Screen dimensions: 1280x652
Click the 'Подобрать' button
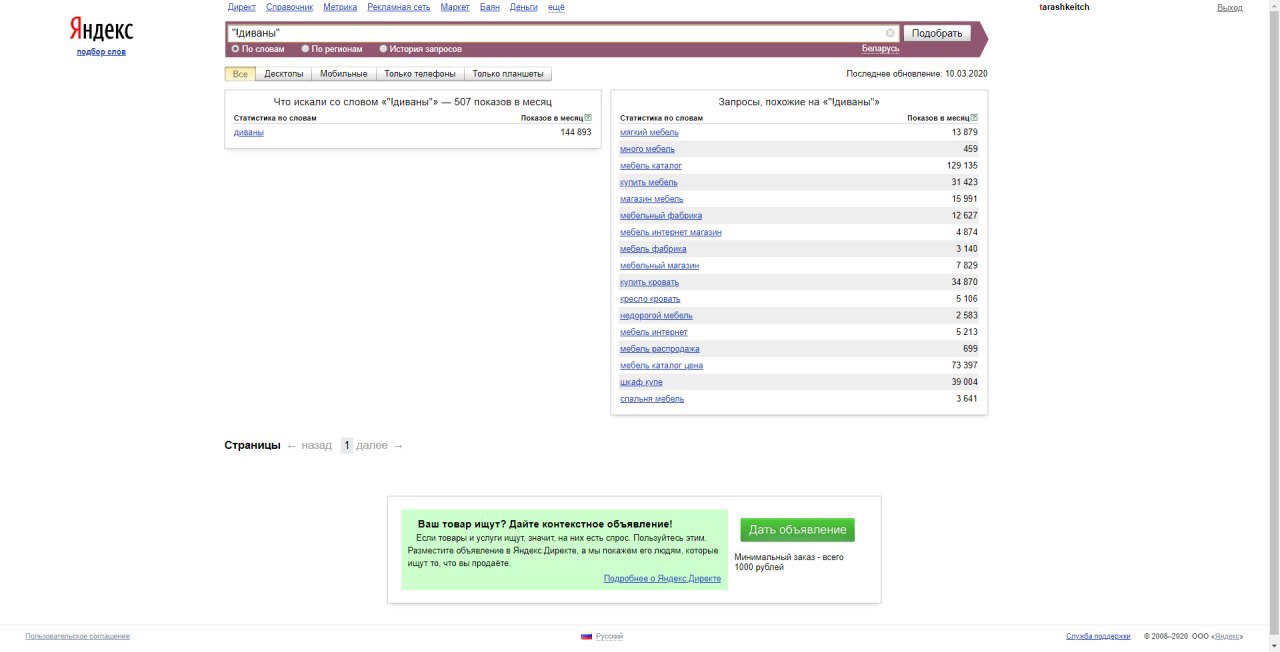937,33
